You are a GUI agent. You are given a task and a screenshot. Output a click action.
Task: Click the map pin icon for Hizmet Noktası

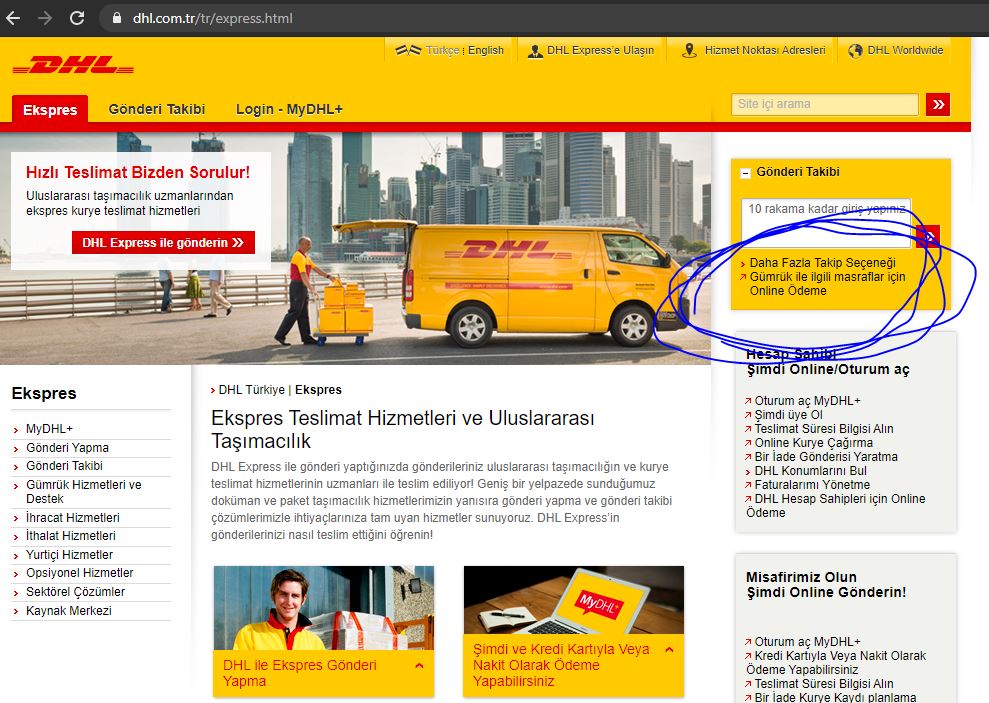point(689,50)
